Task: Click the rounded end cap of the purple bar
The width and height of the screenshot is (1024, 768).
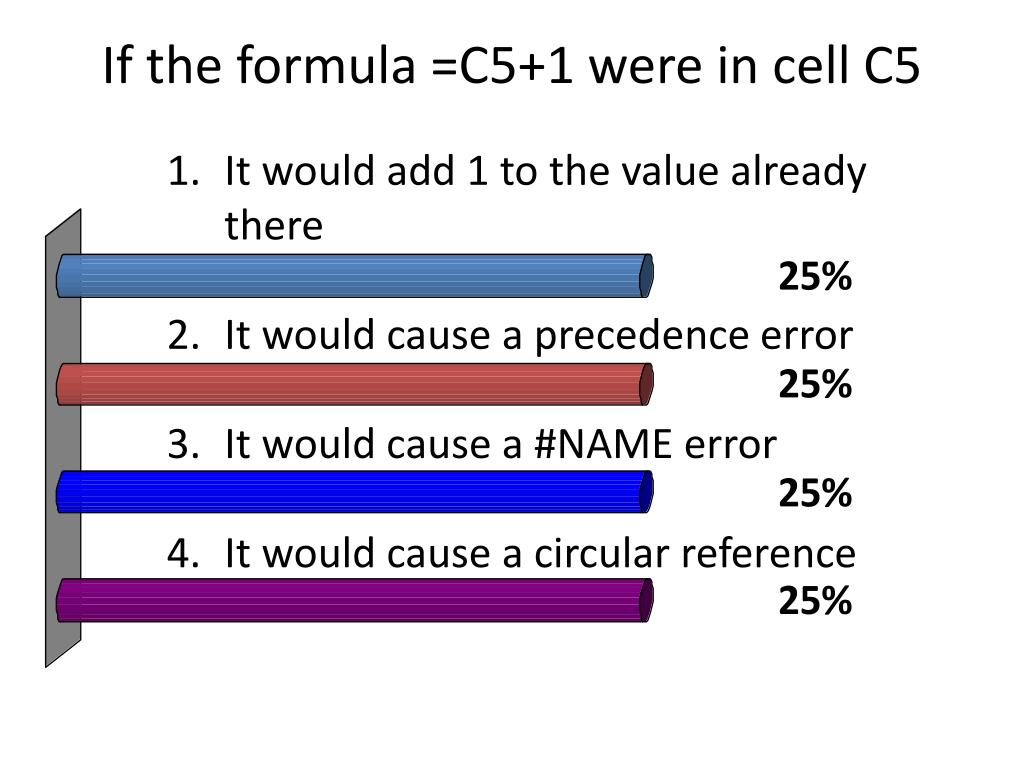Action: (x=646, y=600)
